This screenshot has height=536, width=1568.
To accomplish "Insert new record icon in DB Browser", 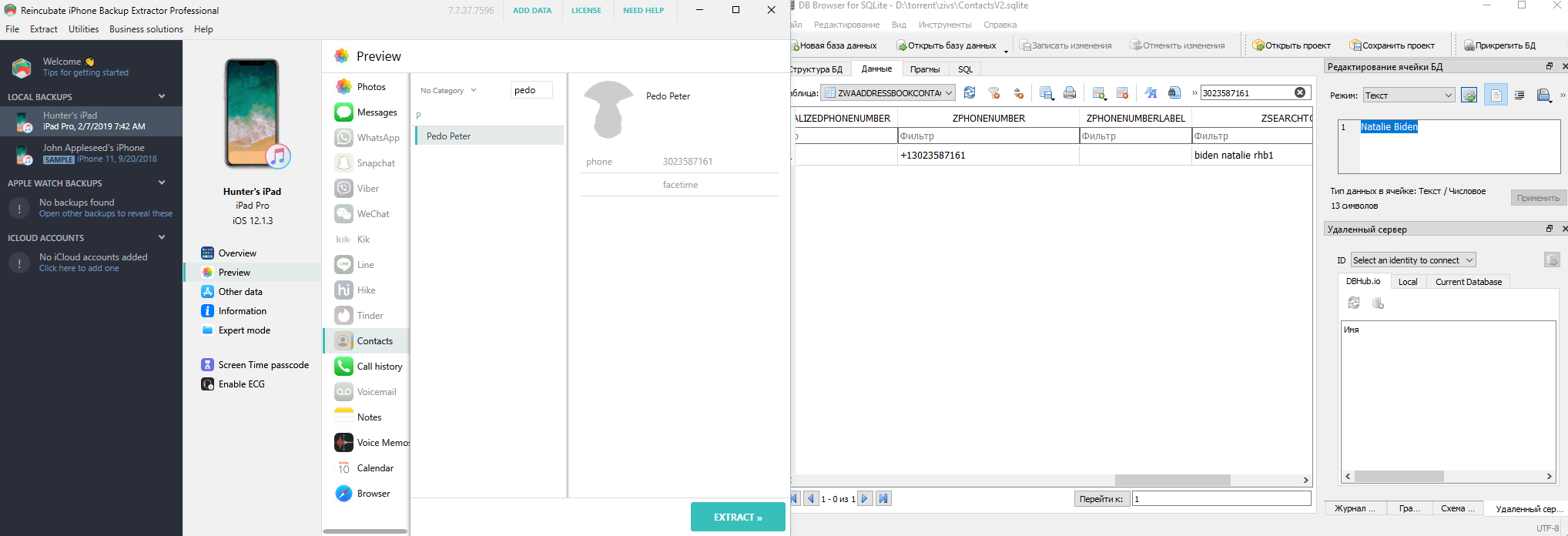I will pyautogui.click(x=1099, y=92).
